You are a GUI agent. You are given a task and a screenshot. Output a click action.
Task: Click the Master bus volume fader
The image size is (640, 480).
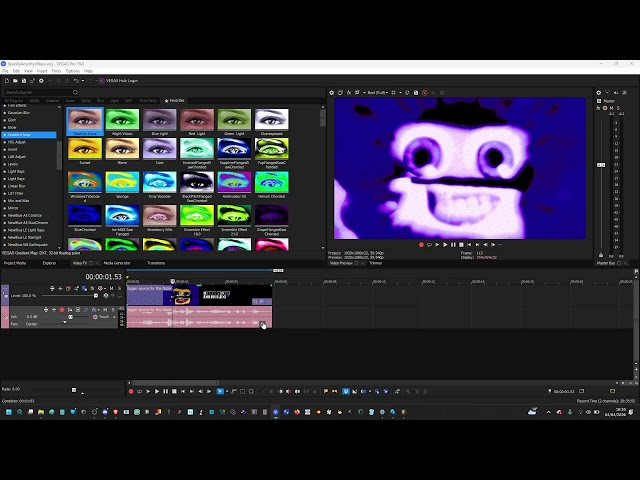(x=601, y=165)
